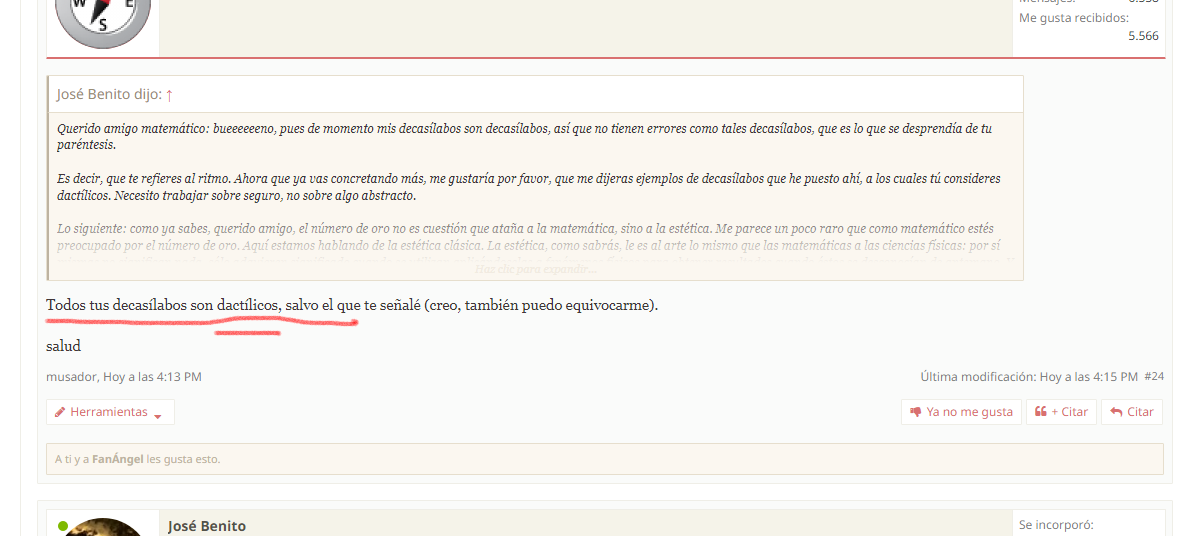The width and height of the screenshot is (1188, 536).
Task: Click the Me gusta recibidos label
Action: click(x=1073, y=18)
